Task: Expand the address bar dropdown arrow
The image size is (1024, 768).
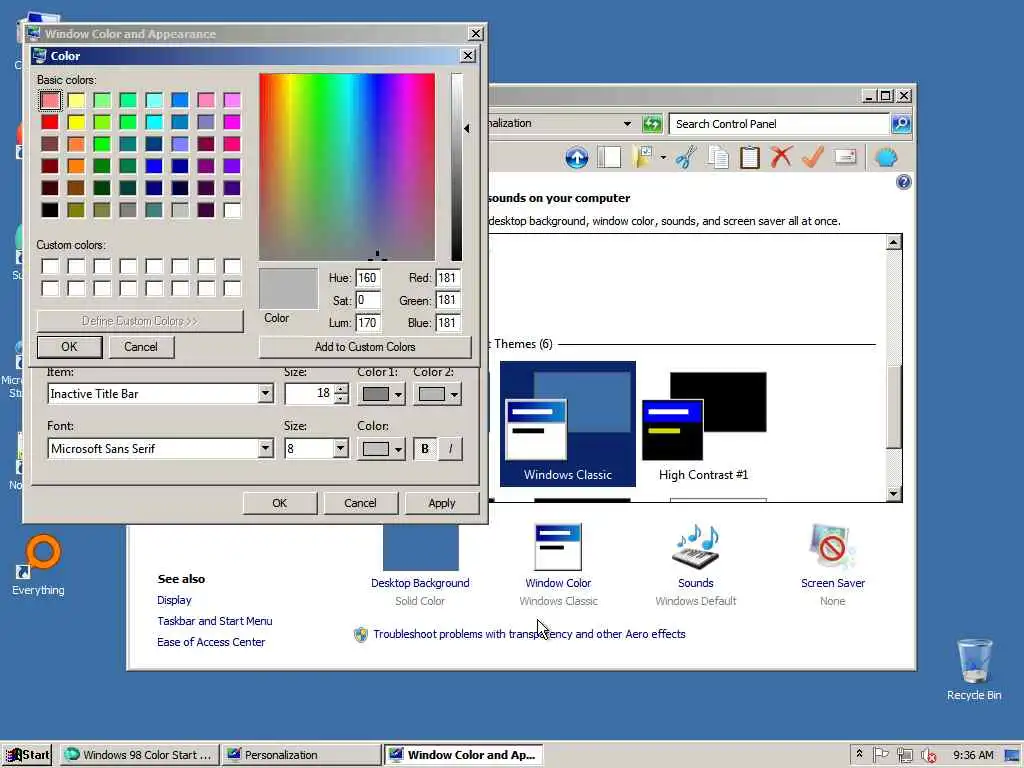Action: coord(627,123)
